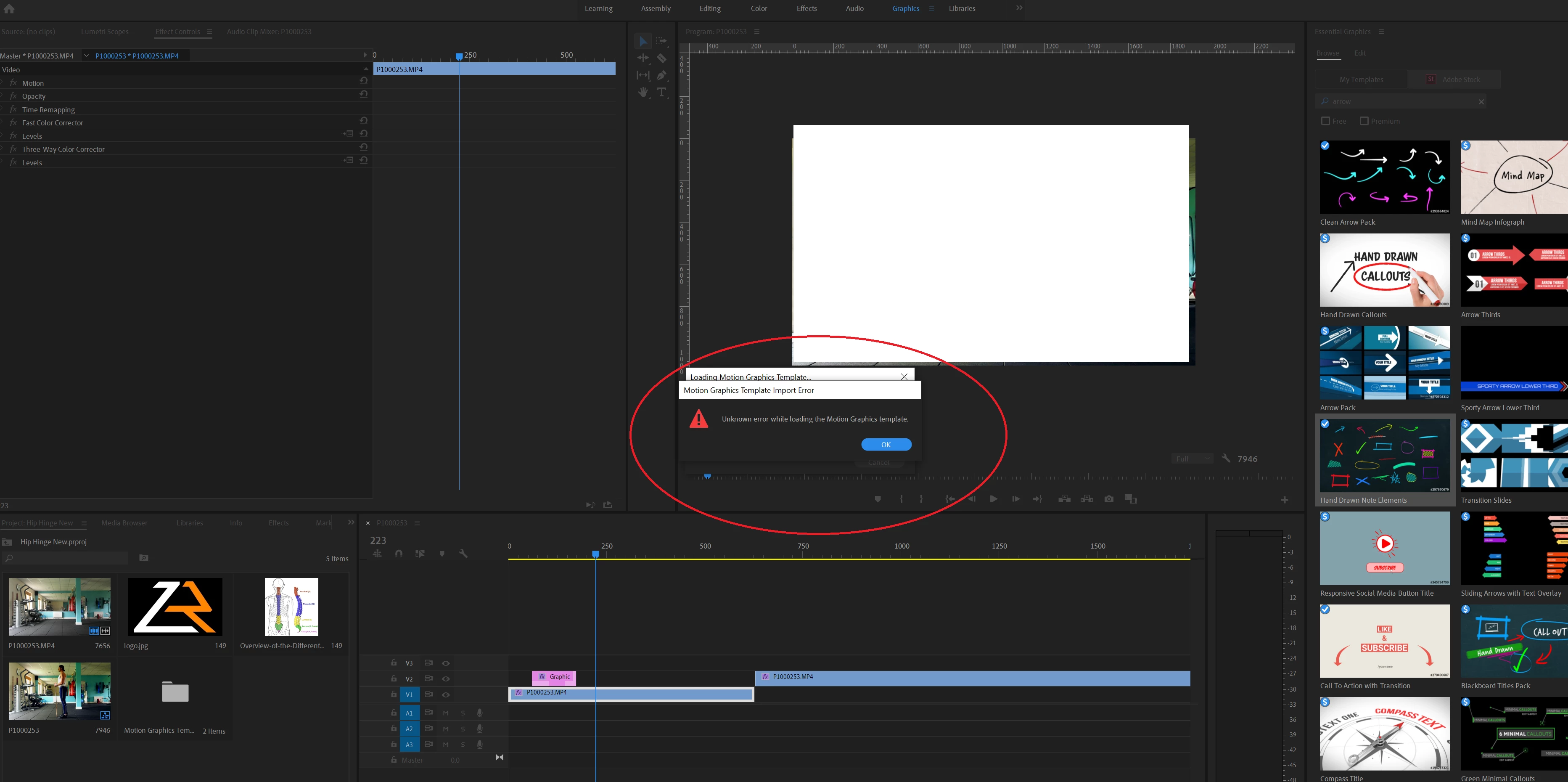Select the Hand tool

pyautogui.click(x=643, y=93)
